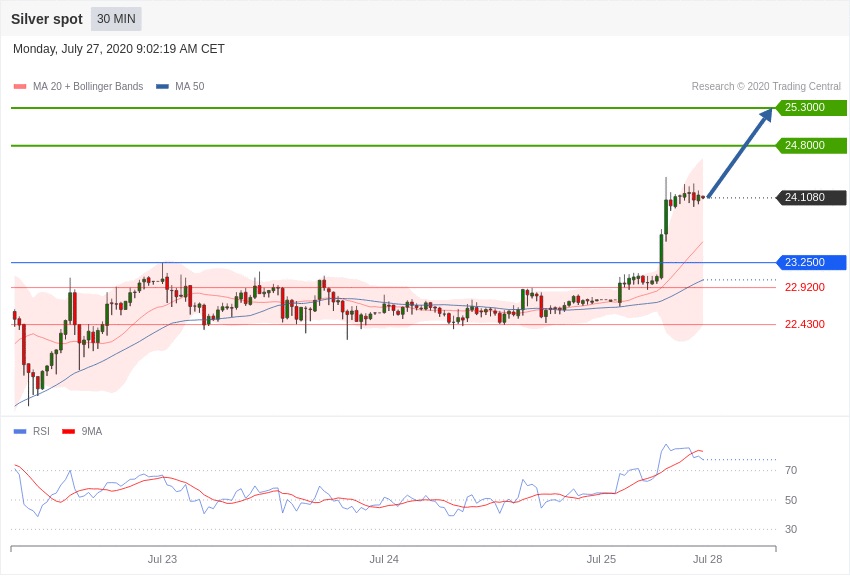
Task: Click the RSI 50 level label
Action: coord(791,500)
